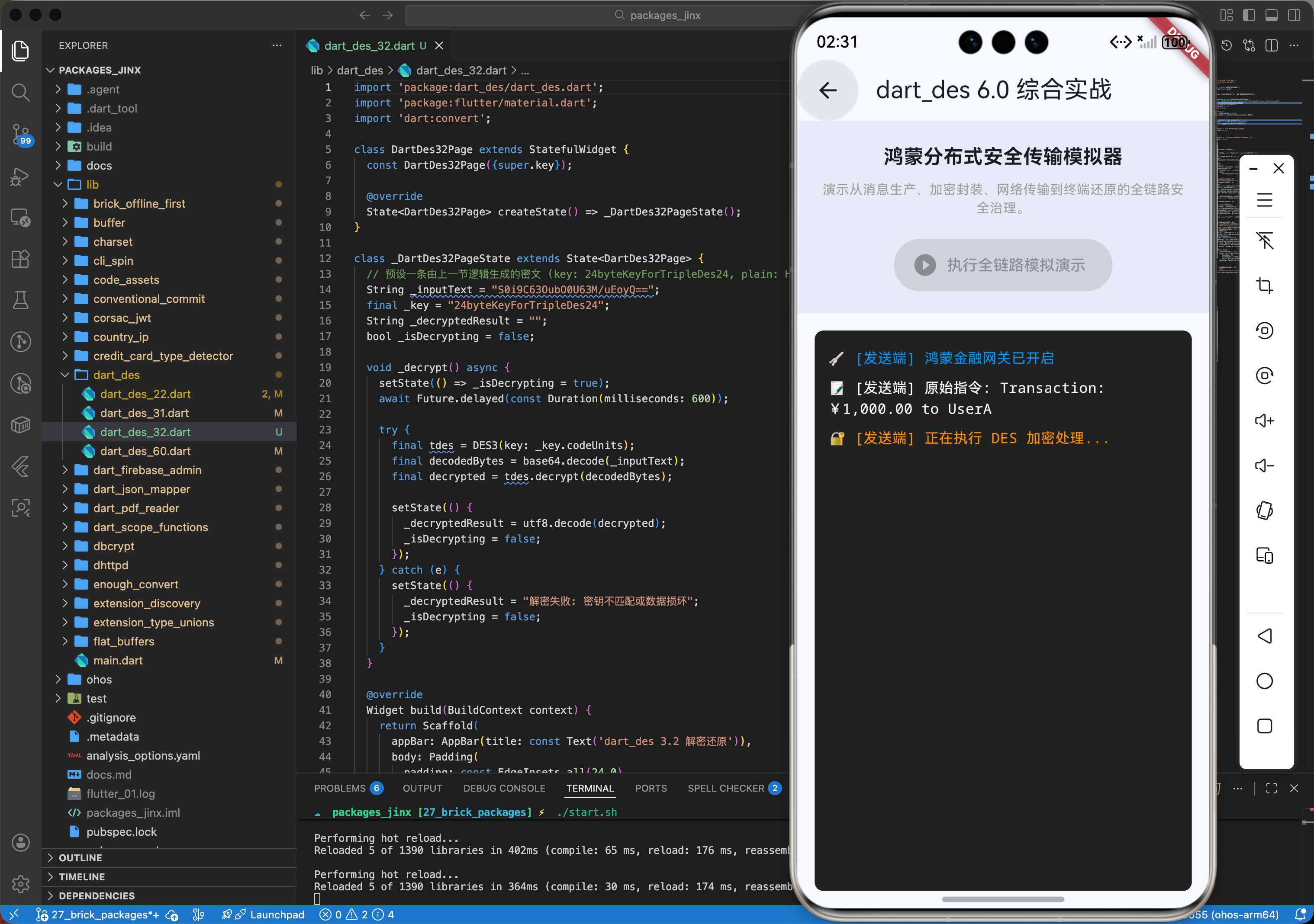This screenshot has height=924, width=1314.
Task: Open Manage gear icon in activity bar
Action: [x=21, y=883]
